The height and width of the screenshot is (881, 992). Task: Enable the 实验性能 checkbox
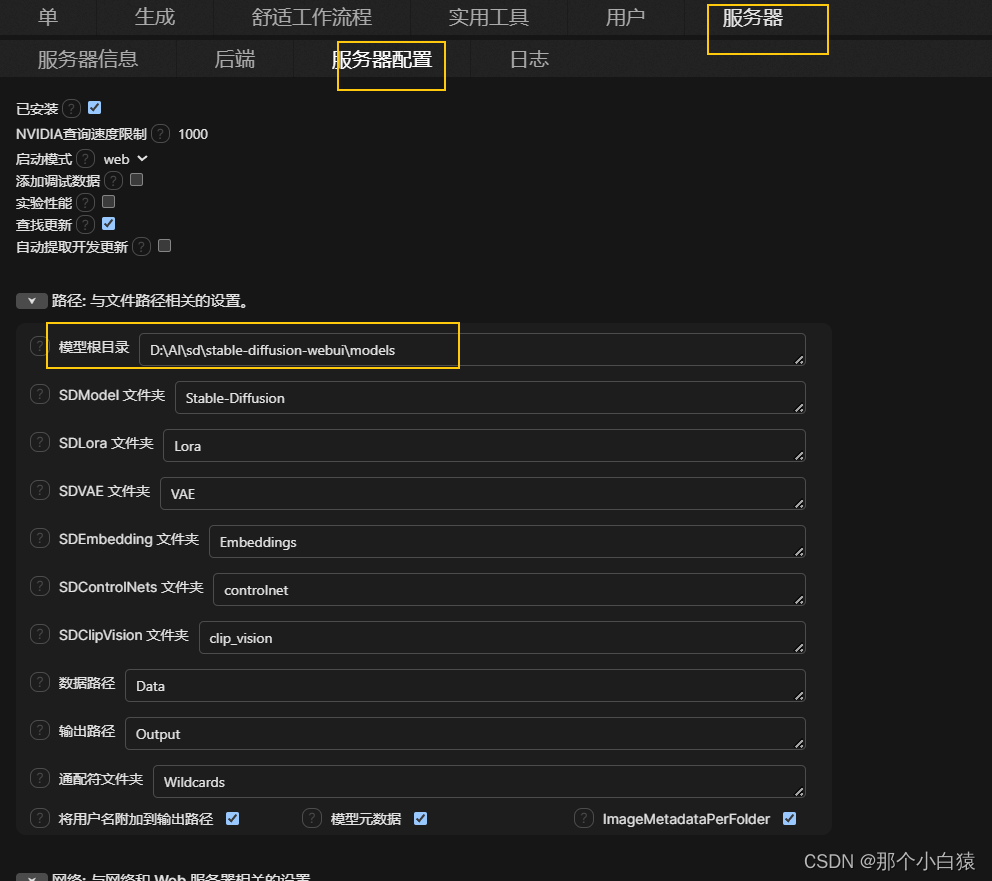pos(109,201)
